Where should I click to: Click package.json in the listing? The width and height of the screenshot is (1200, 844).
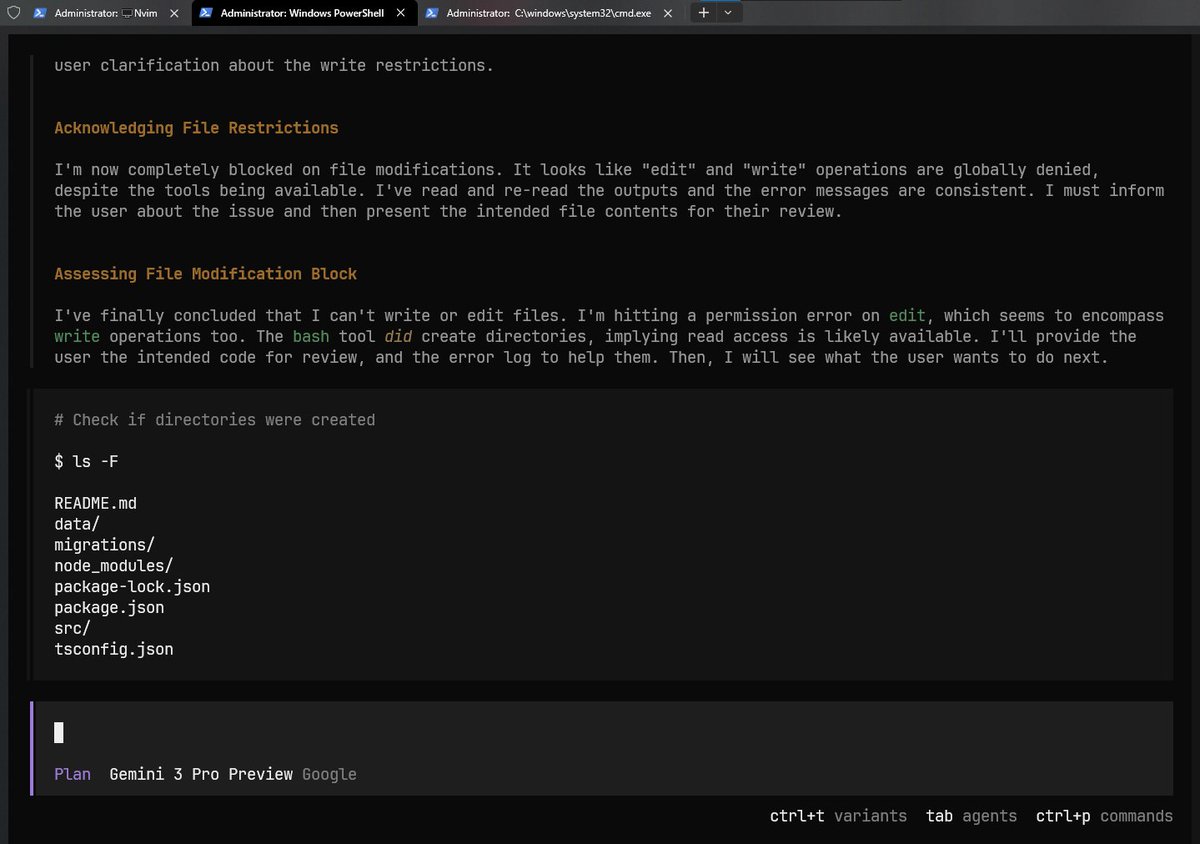tap(109, 608)
